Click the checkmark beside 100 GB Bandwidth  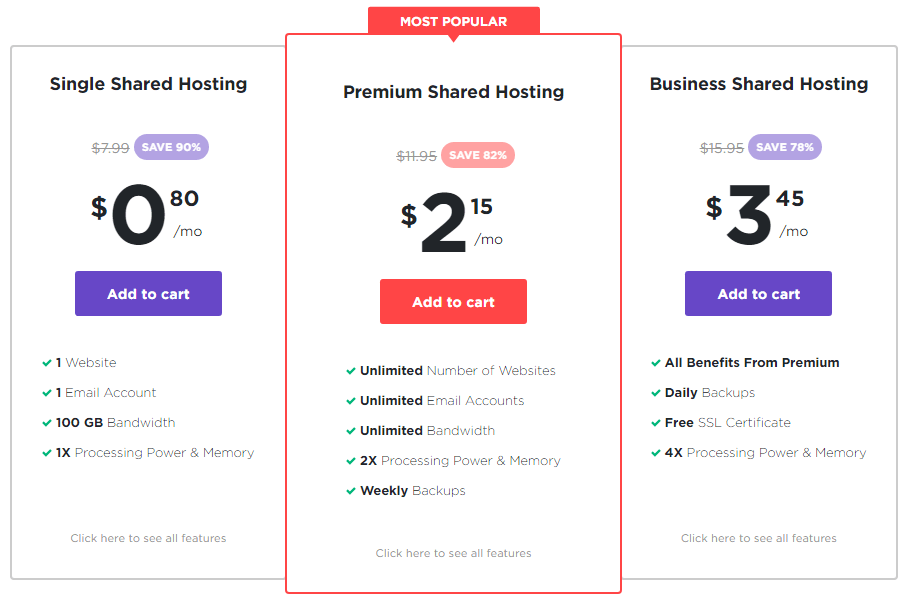point(47,423)
